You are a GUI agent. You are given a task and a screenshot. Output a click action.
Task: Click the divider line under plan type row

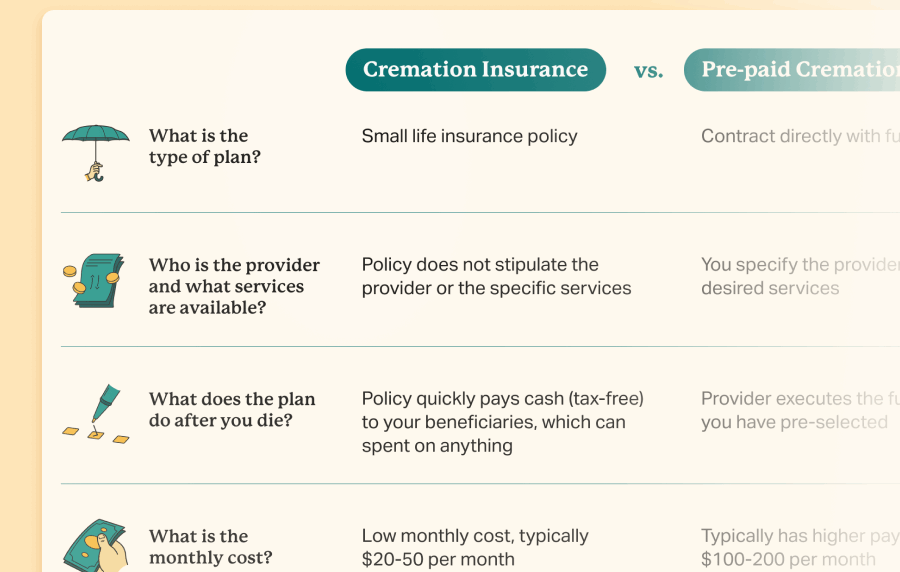[480, 212]
